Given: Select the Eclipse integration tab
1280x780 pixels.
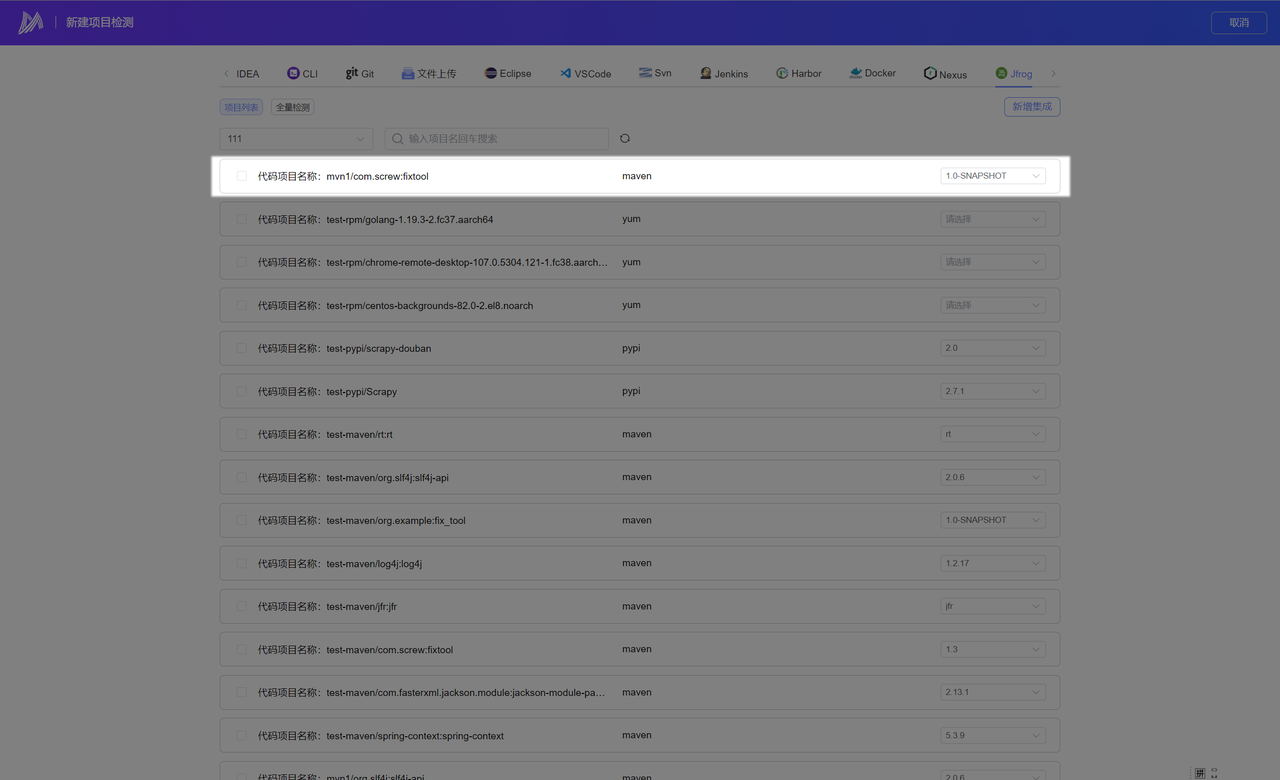Looking at the screenshot, I should (x=507, y=73).
